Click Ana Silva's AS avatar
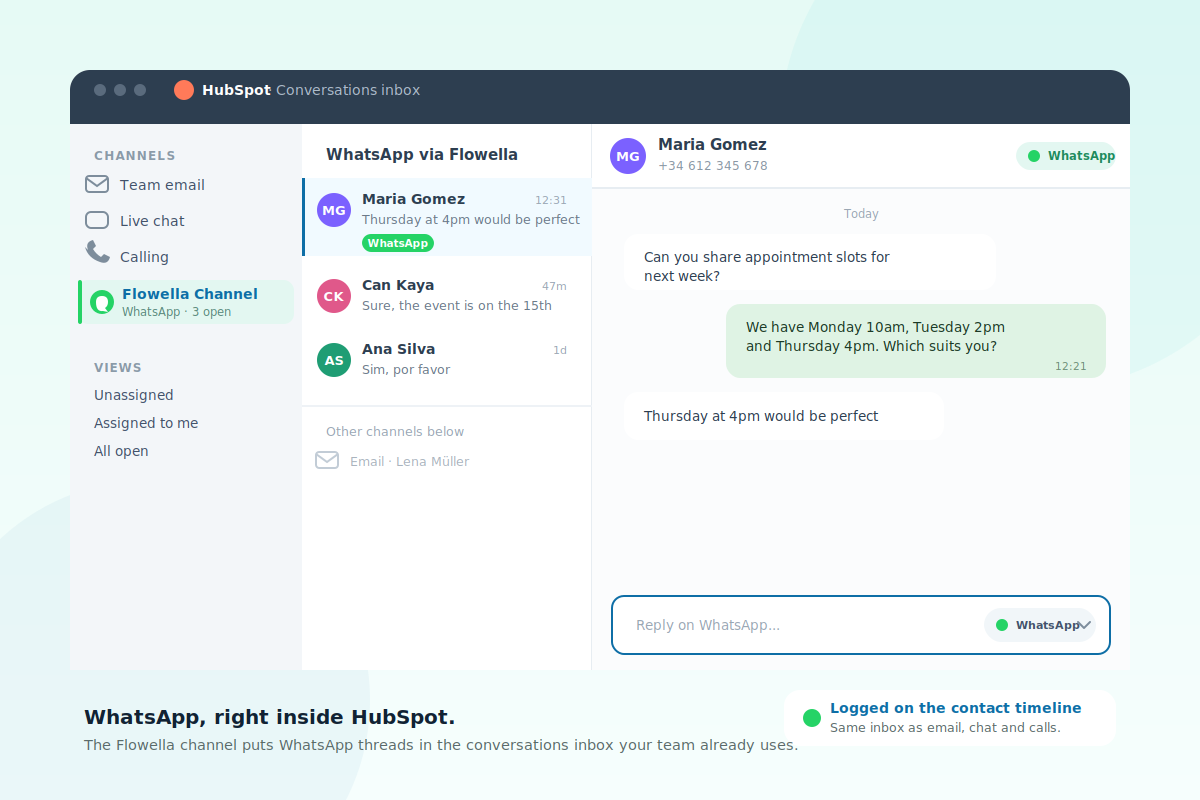This screenshot has width=1200, height=800. click(x=334, y=360)
